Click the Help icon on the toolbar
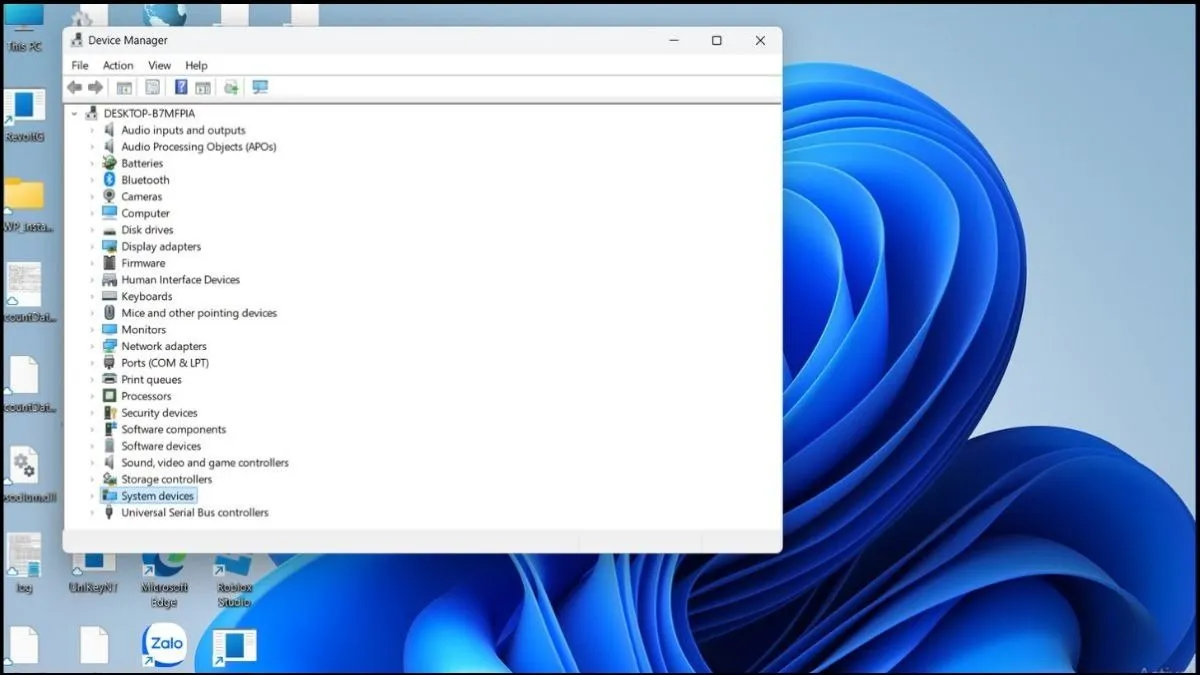This screenshot has height=675, width=1200. (179, 87)
